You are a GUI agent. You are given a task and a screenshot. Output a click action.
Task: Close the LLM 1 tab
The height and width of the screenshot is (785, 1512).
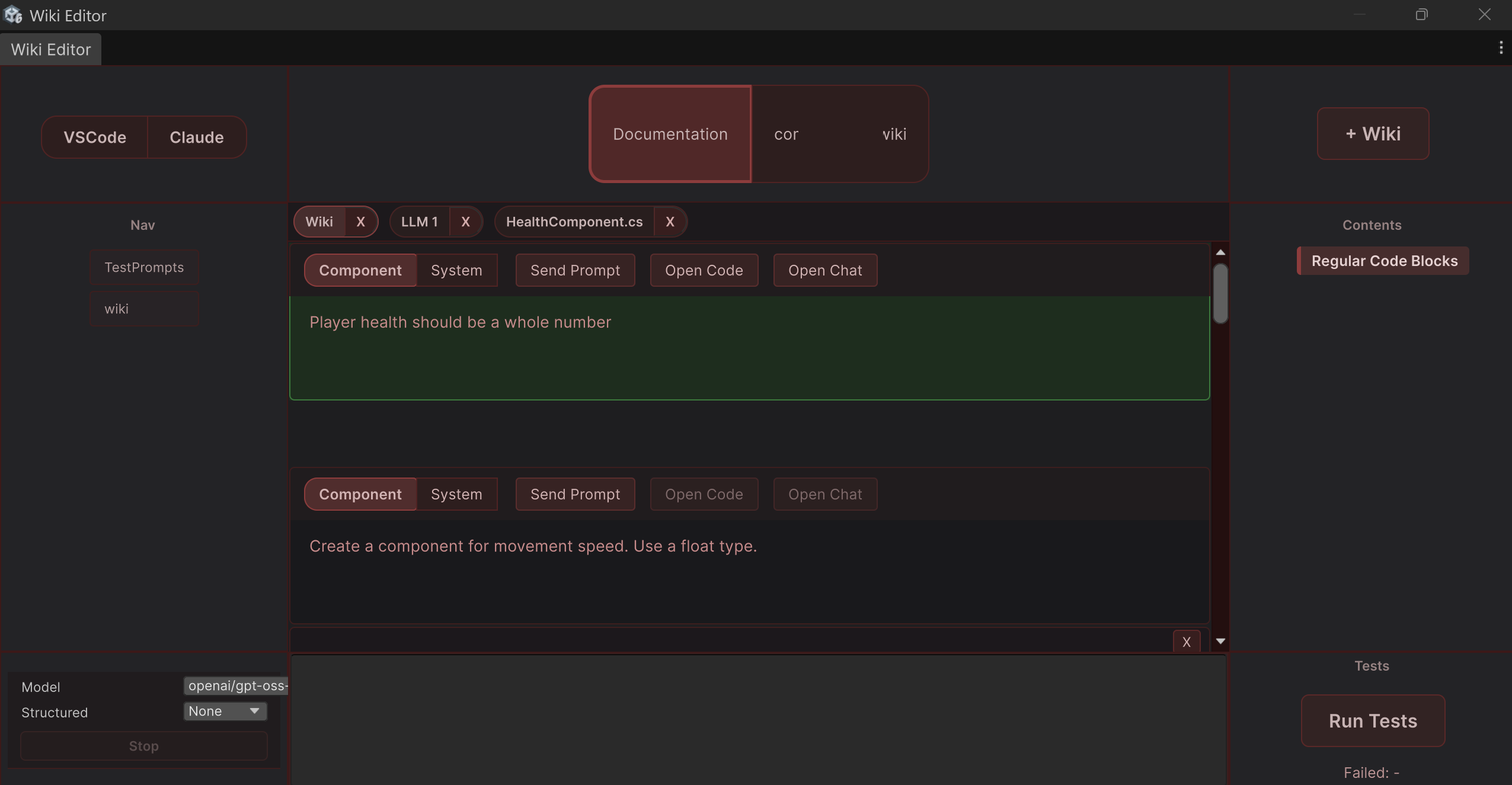[x=465, y=222]
